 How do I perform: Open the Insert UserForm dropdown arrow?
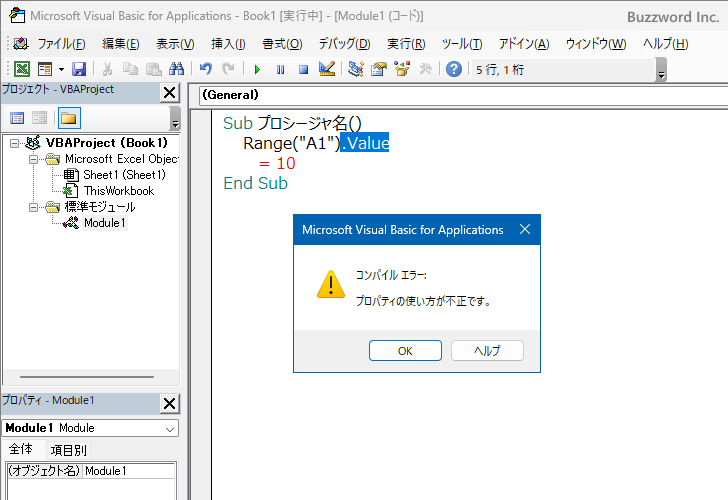[x=61, y=70]
